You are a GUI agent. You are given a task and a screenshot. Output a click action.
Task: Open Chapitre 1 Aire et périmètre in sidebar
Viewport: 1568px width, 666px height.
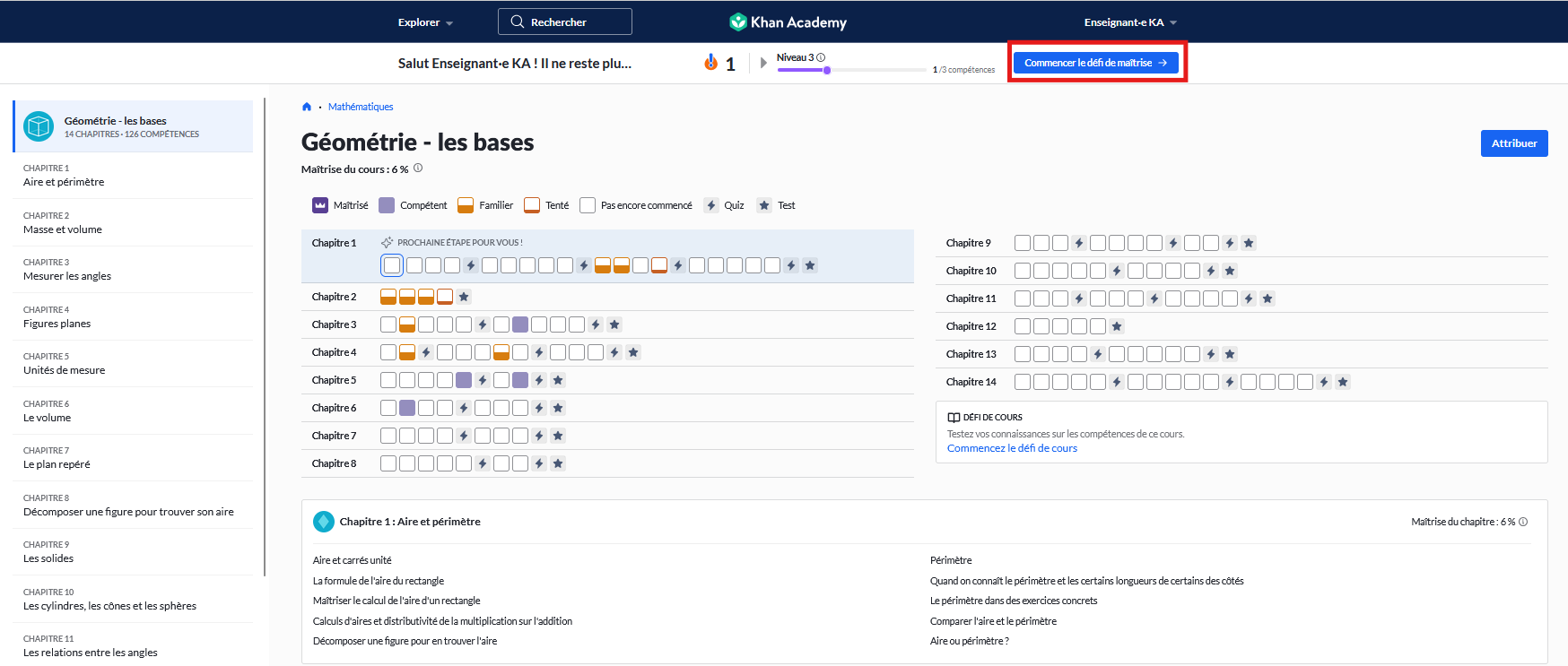tap(133, 176)
